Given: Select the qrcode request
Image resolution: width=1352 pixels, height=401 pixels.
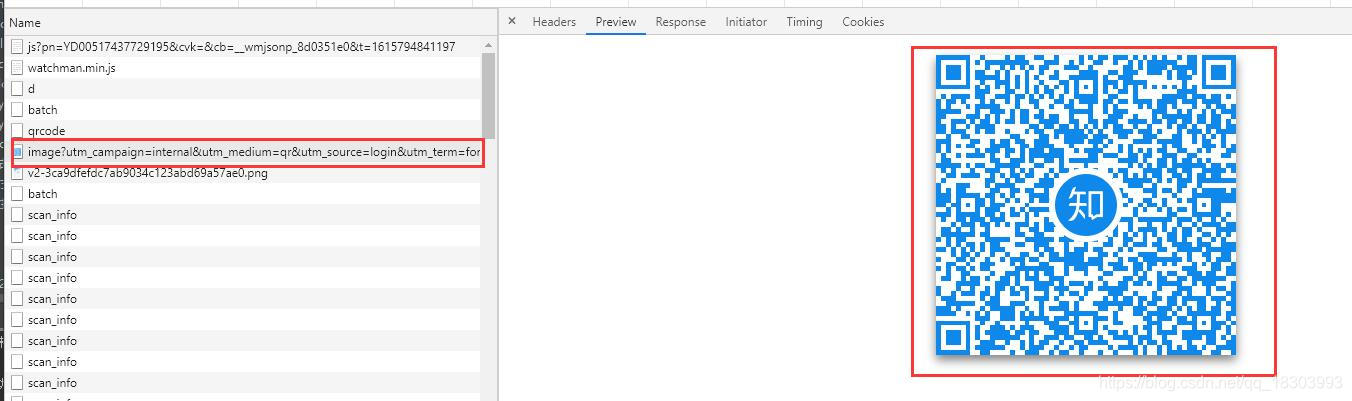Looking at the screenshot, I should [241, 131].
